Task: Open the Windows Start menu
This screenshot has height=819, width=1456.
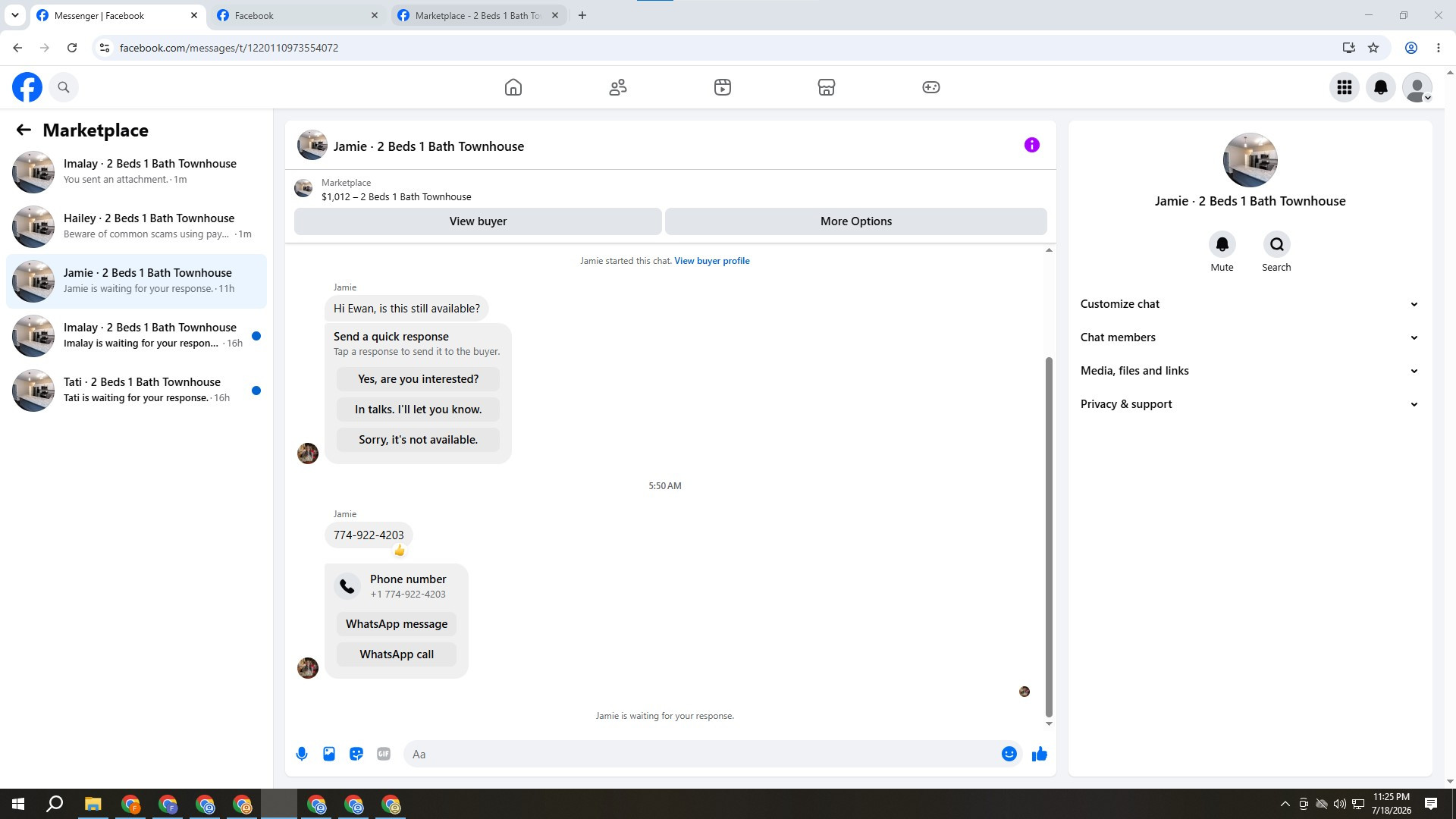Action: coord(18,804)
